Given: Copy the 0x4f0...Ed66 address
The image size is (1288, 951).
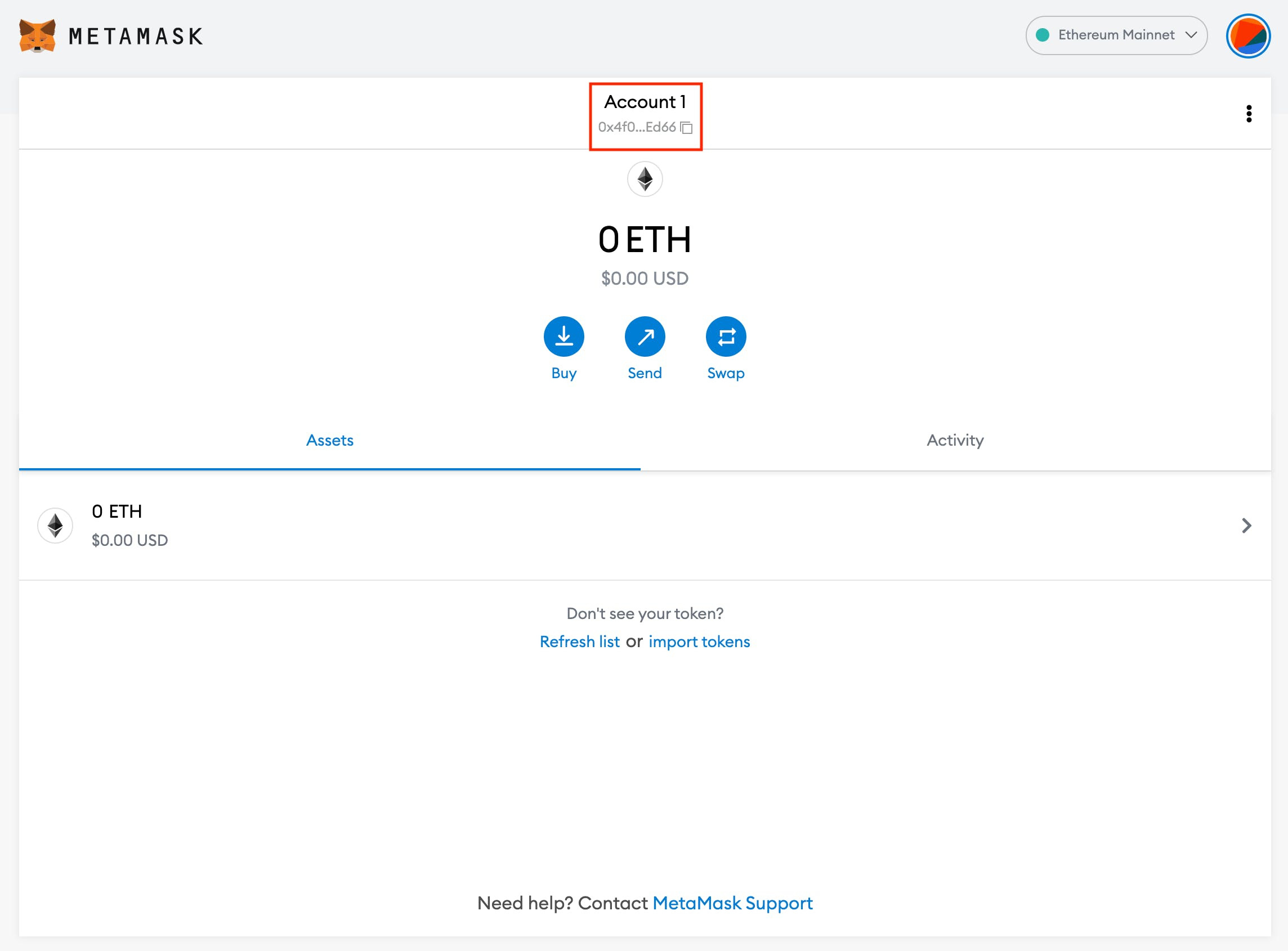Looking at the screenshot, I should [686, 127].
